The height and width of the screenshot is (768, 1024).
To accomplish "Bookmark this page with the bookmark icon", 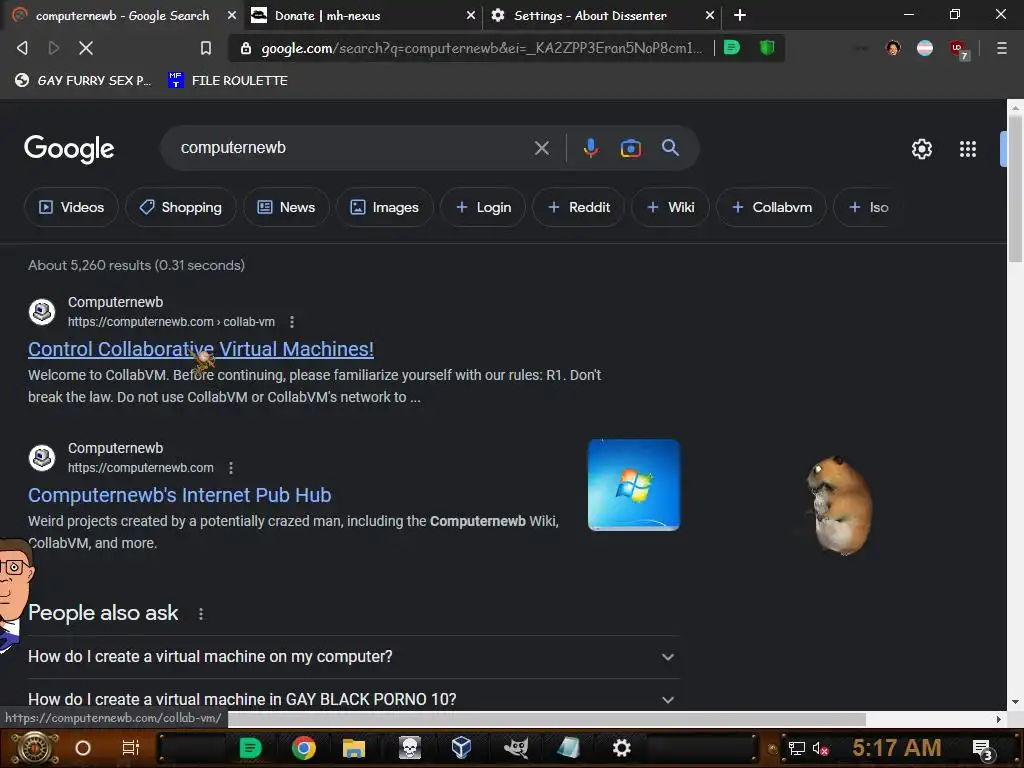I will tap(206, 48).
